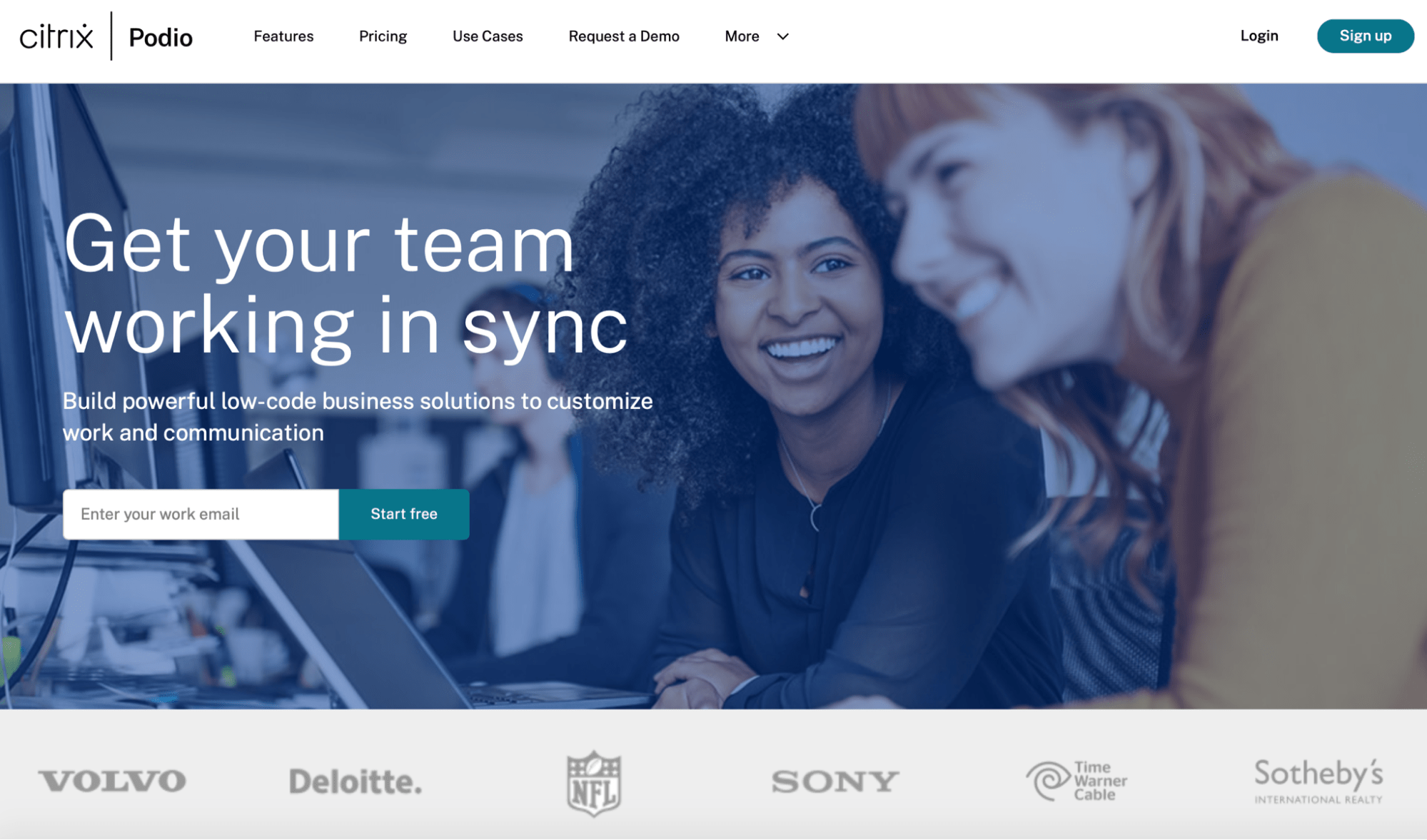This screenshot has width=1427, height=840.
Task: Click the Sign up button
Action: (x=1365, y=36)
